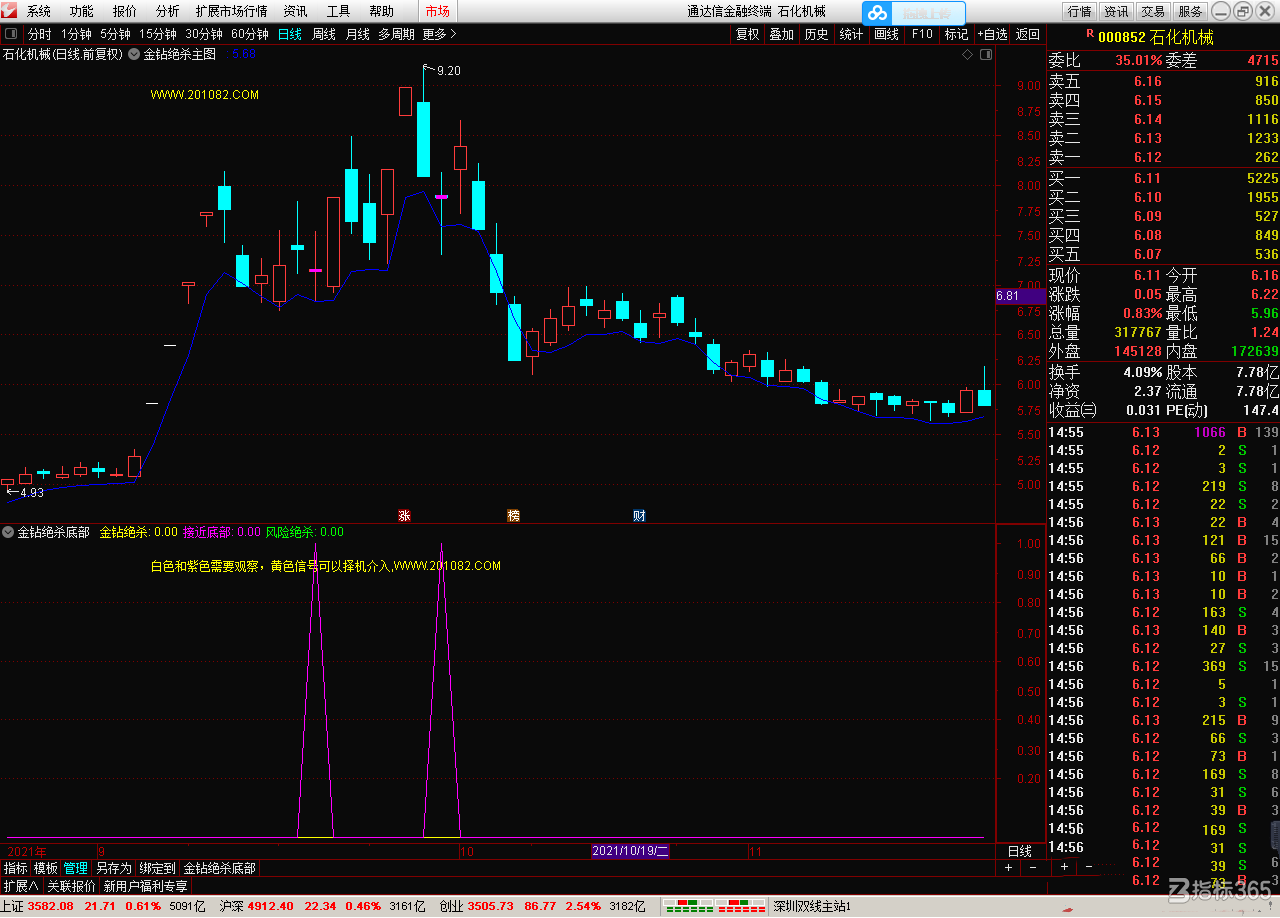Expand the 扩展 panel at bottom
This screenshot has height=918, width=1280.
20,886
